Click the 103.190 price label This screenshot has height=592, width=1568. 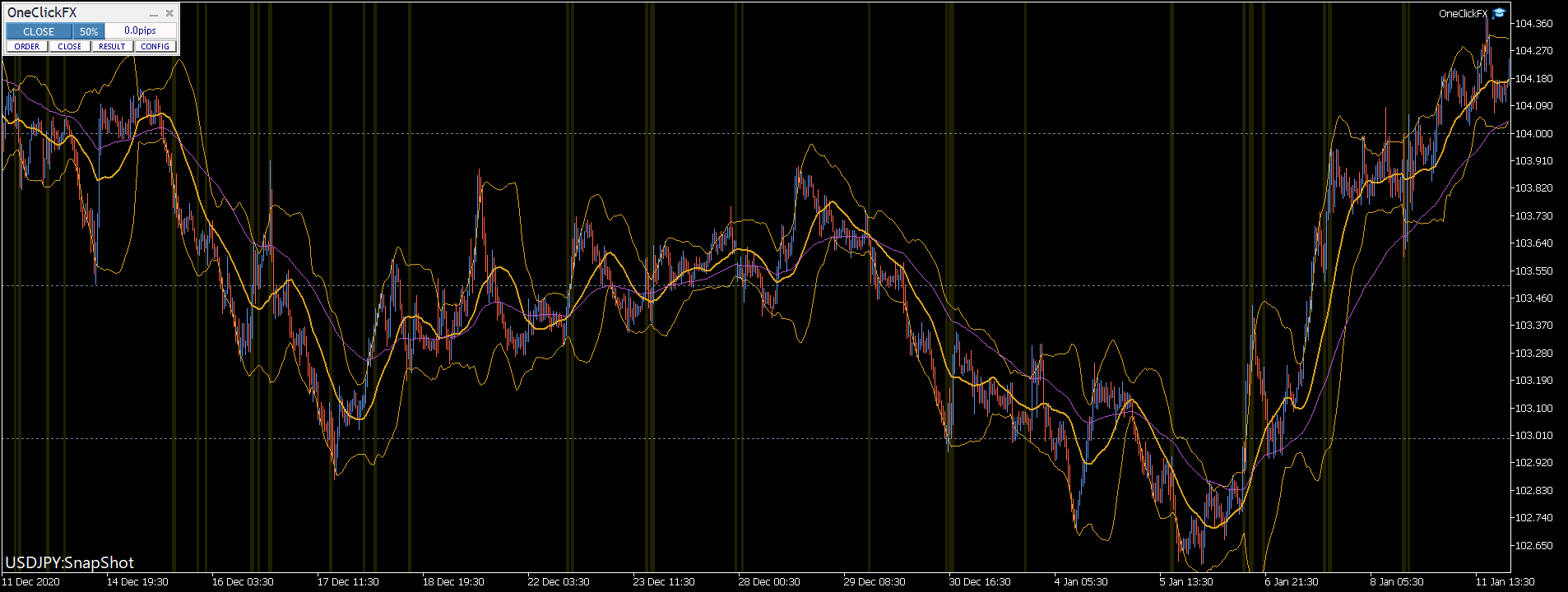coord(1534,380)
